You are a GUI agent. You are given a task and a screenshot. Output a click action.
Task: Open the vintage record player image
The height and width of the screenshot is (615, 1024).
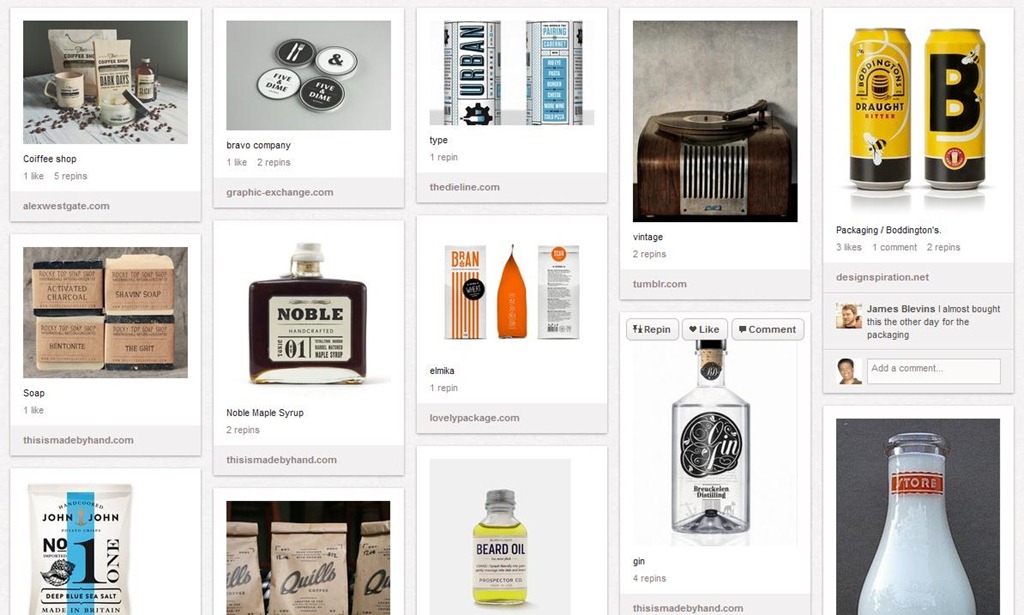(x=714, y=121)
